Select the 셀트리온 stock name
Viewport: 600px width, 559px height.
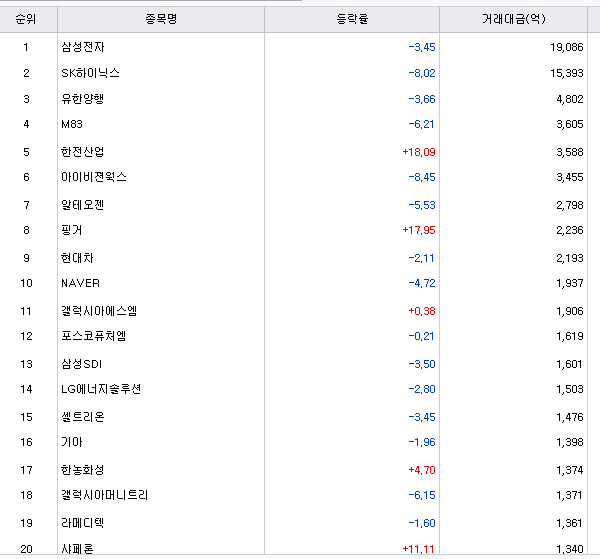[83, 417]
